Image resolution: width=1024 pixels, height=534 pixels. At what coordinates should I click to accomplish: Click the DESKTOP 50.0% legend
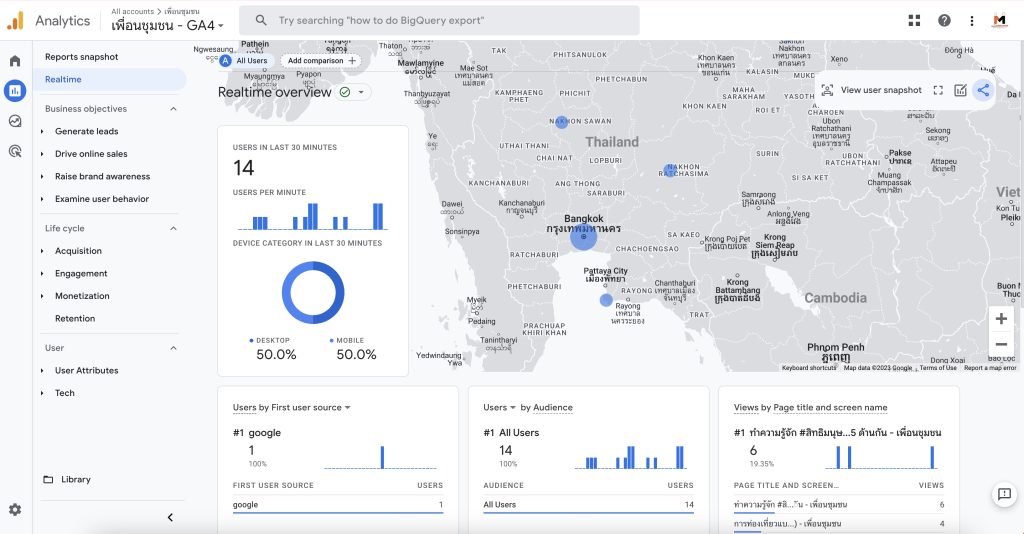point(276,349)
